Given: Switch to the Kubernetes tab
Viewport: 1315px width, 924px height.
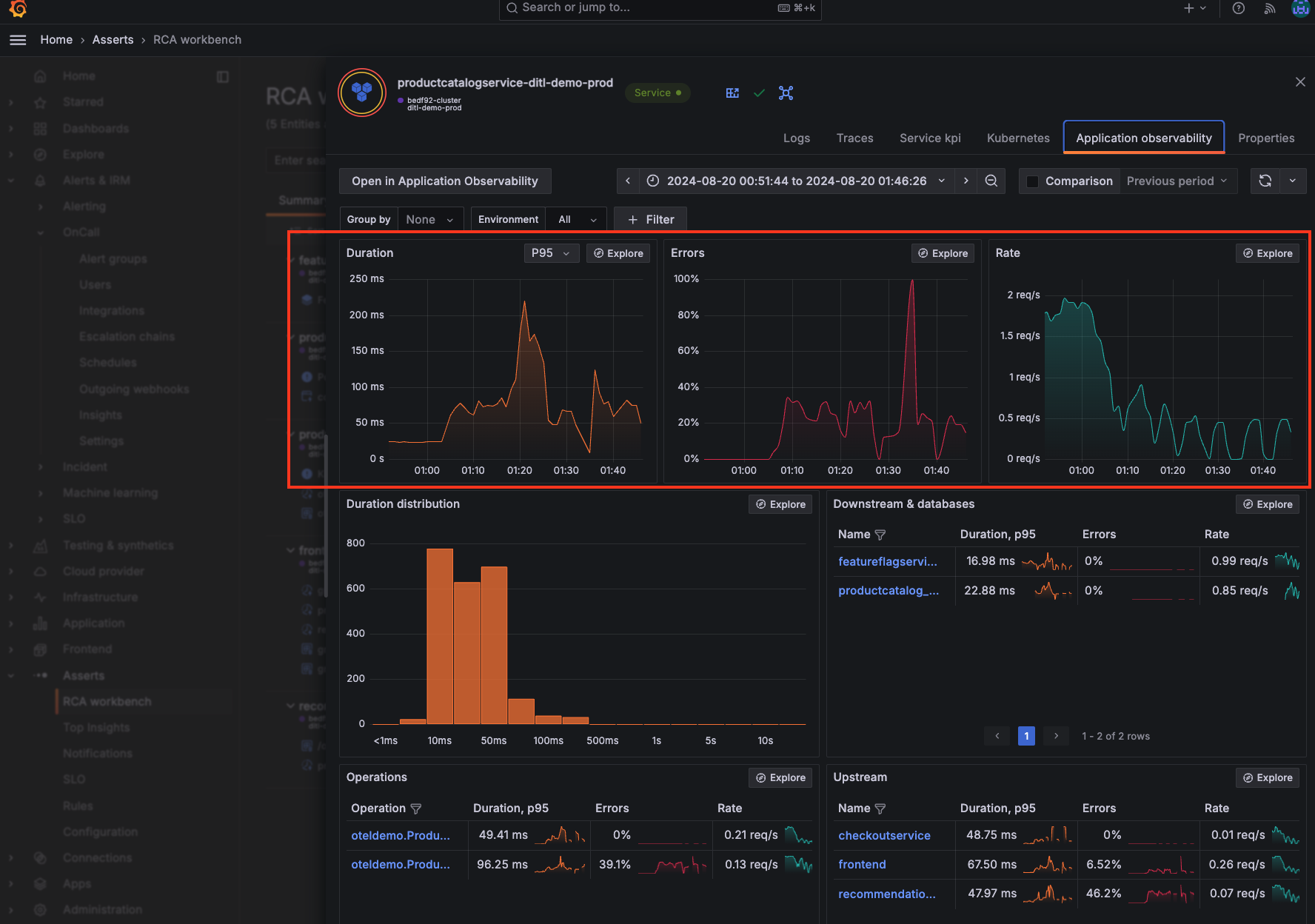Looking at the screenshot, I should (1018, 138).
